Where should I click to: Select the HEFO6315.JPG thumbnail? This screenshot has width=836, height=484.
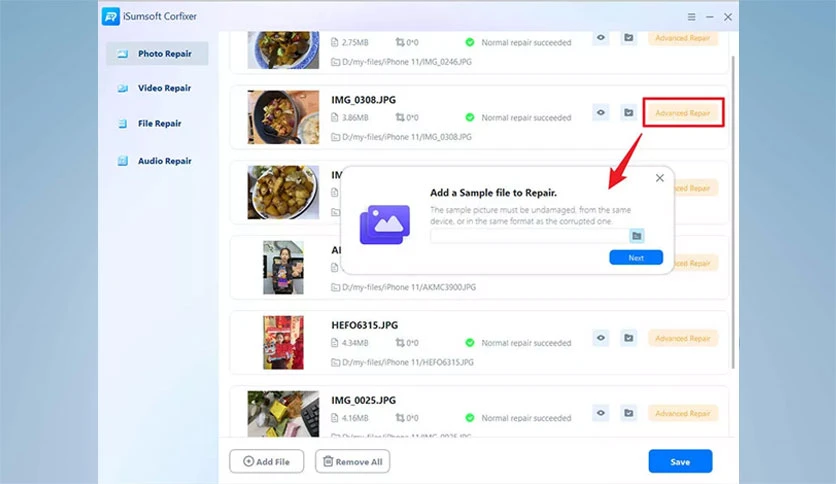283,342
